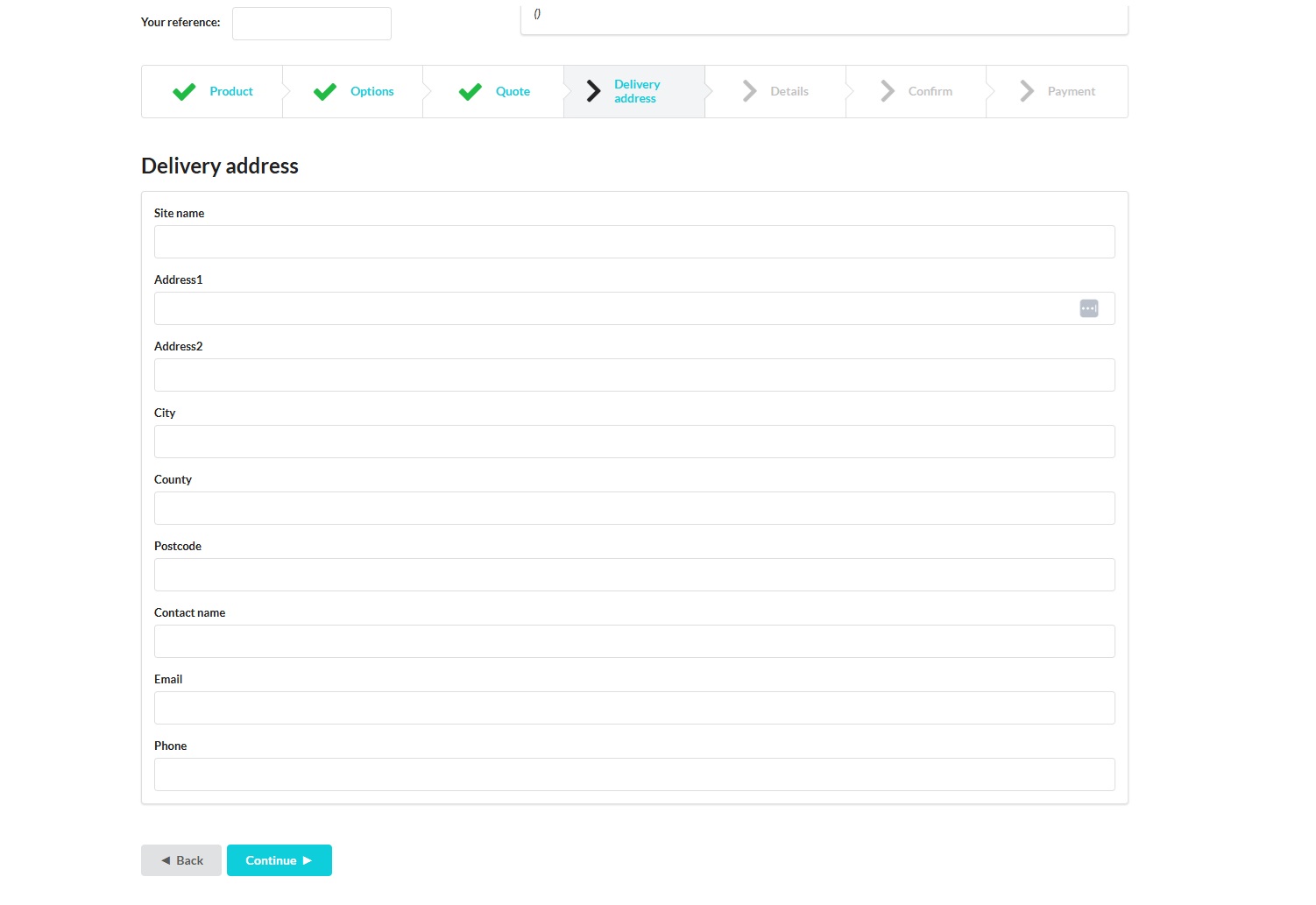Focus the Contact name field
This screenshot has height=905, width=1316.
click(634, 641)
